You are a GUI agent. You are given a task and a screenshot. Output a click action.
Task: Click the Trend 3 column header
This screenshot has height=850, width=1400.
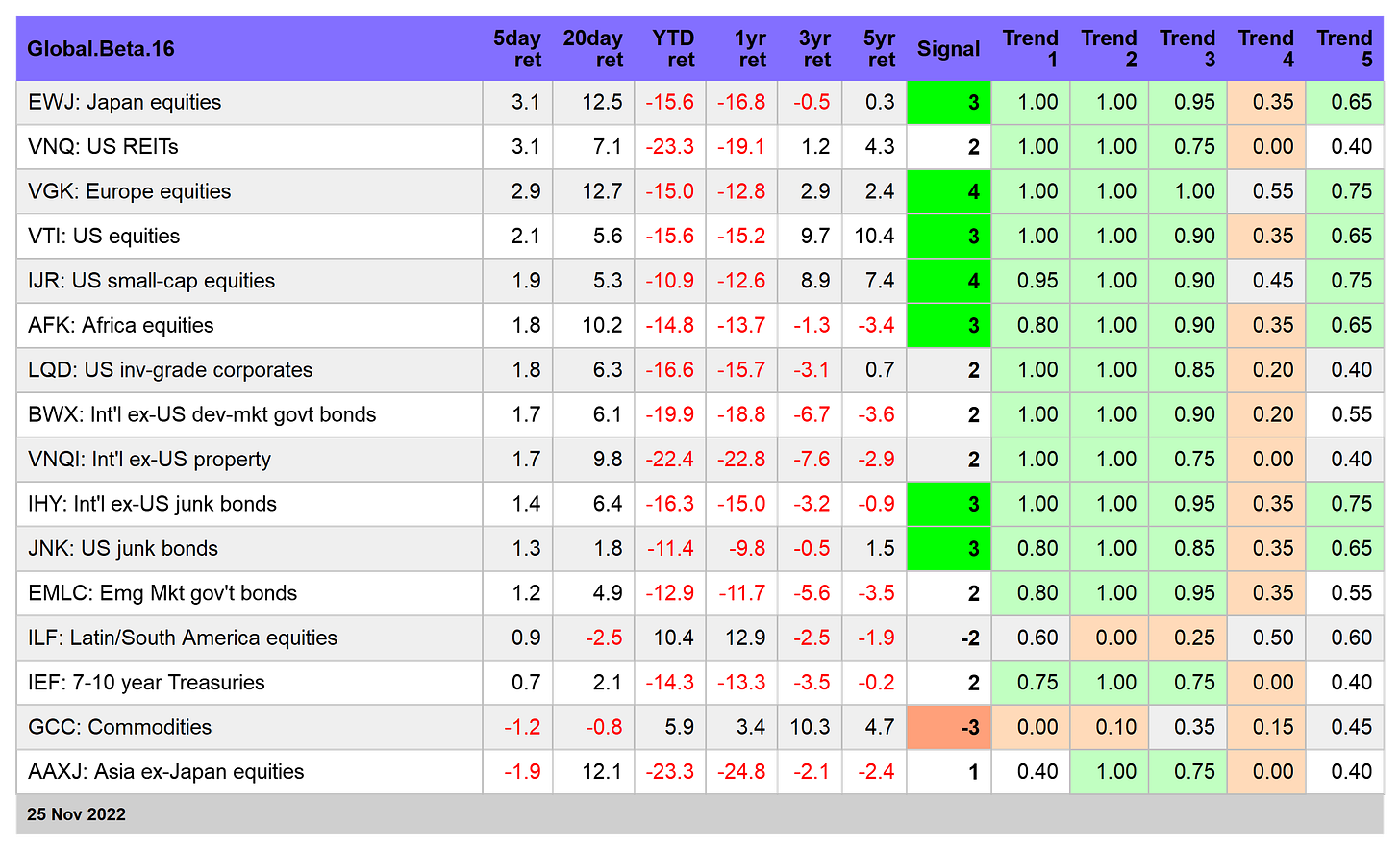1187,49
